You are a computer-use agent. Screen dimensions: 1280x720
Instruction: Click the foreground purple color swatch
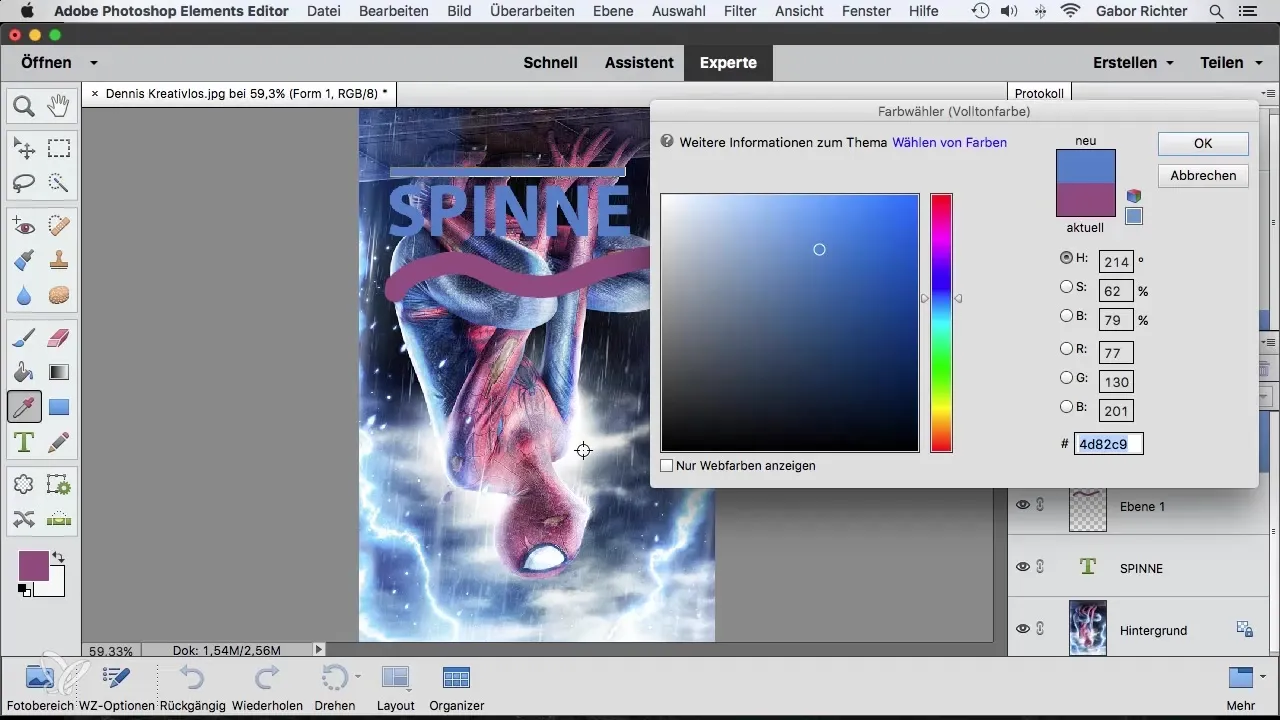pos(33,565)
